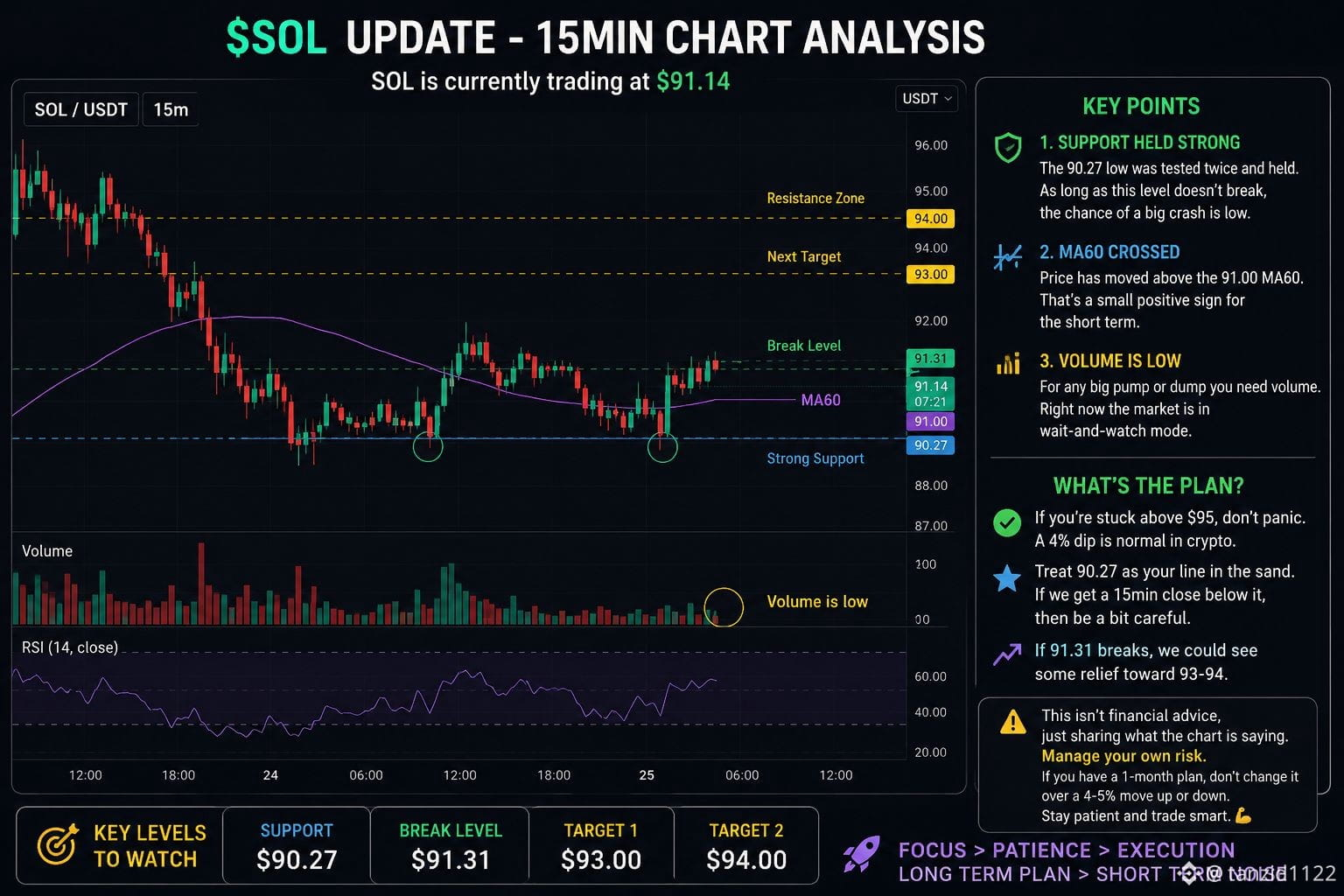Click the yellow 94.00 resistance price tag
Viewport: 1344px width, 896px height.
coord(930,219)
